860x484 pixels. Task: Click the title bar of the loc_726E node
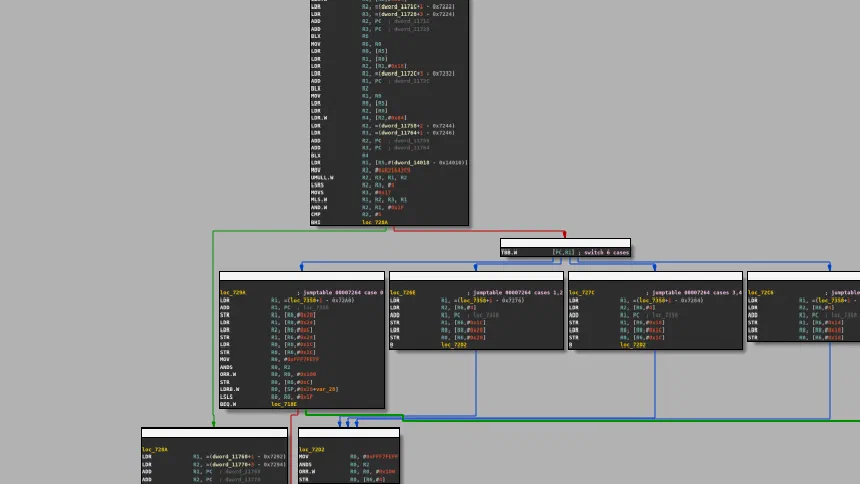(476, 276)
